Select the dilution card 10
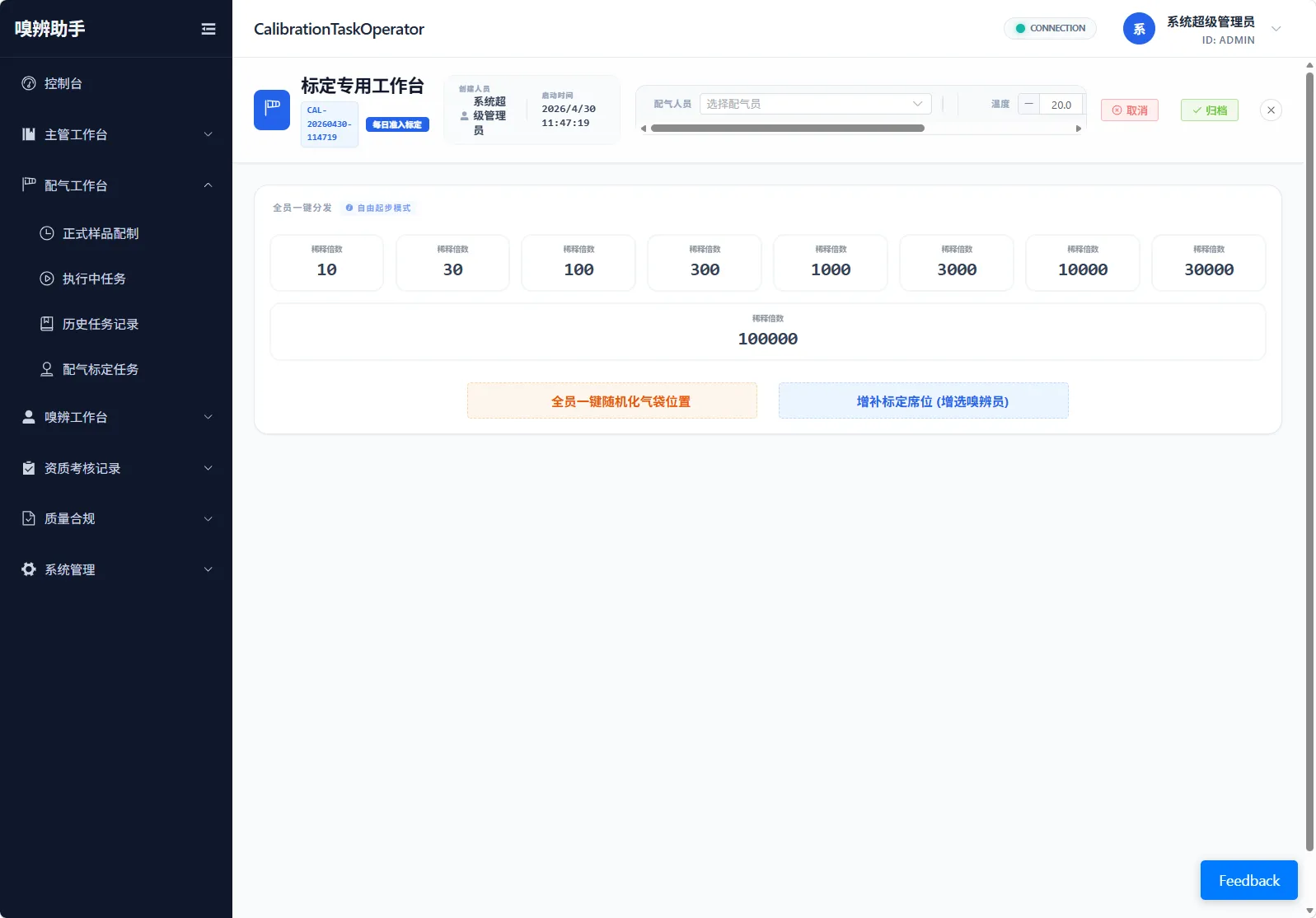The image size is (1316, 918). [327, 263]
